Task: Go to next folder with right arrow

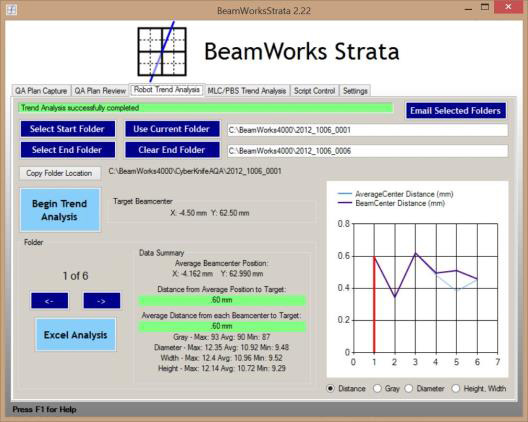Action: point(102,301)
